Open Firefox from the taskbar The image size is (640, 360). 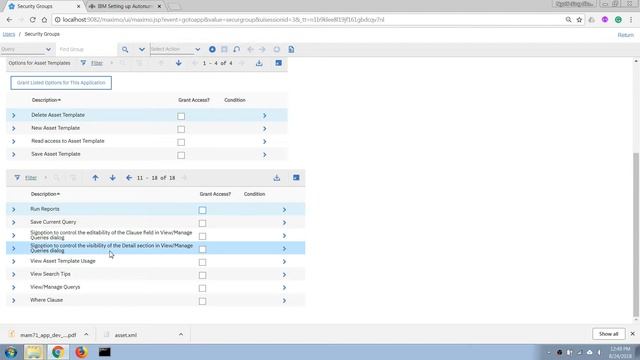click(81, 352)
